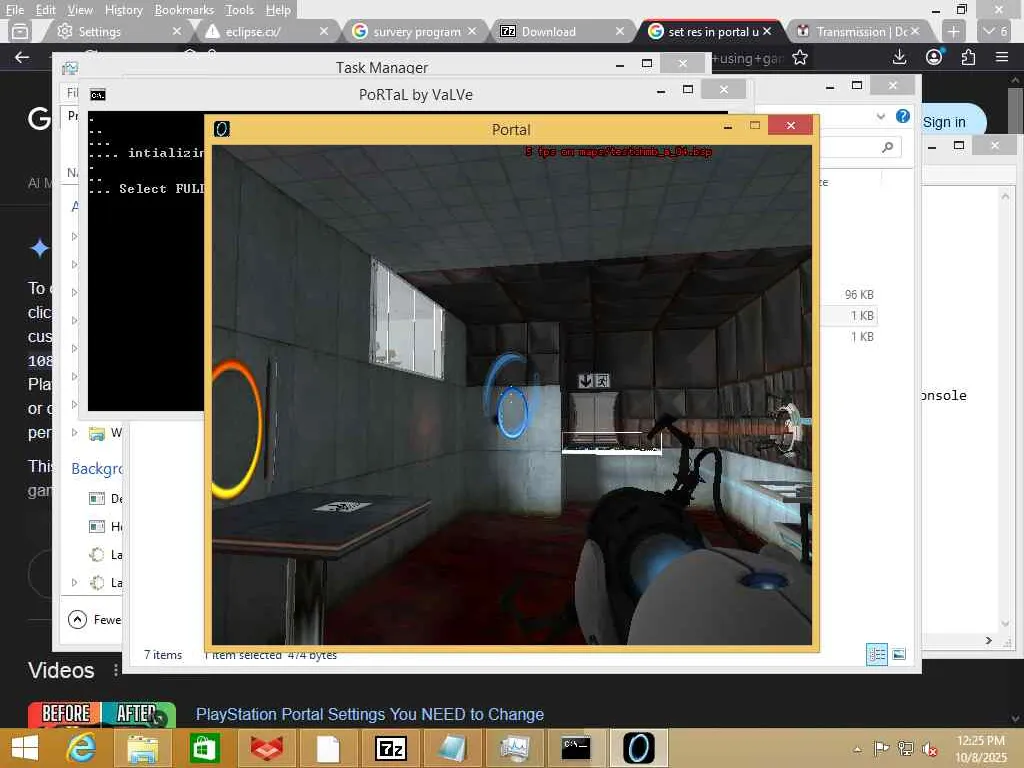Switch to the eclipse.cx/ tab
The height and width of the screenshot is (768, 1024).
click(253, 31)
